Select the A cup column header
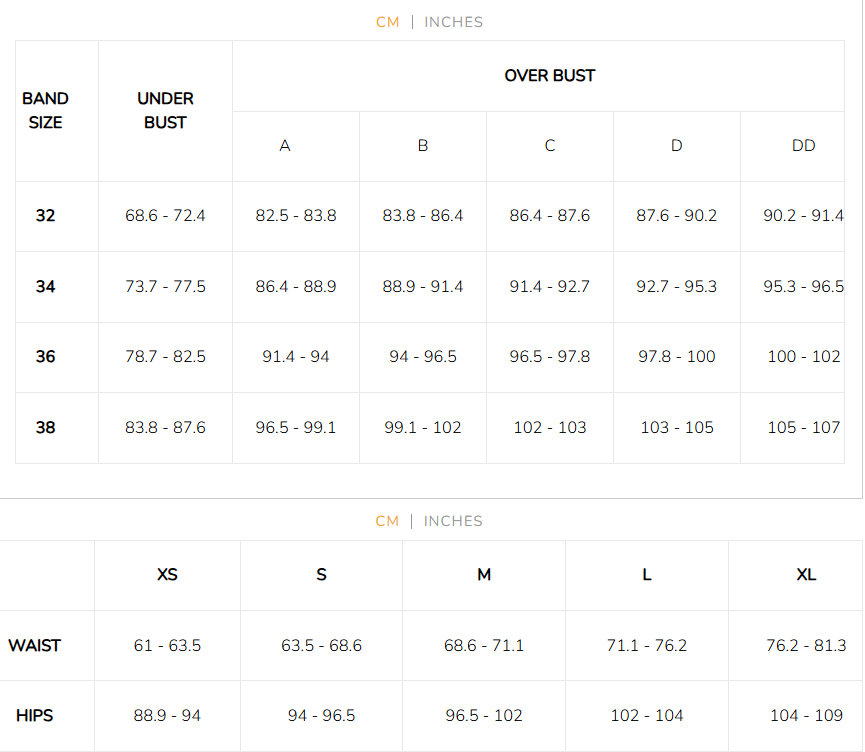 coord(285,146)
